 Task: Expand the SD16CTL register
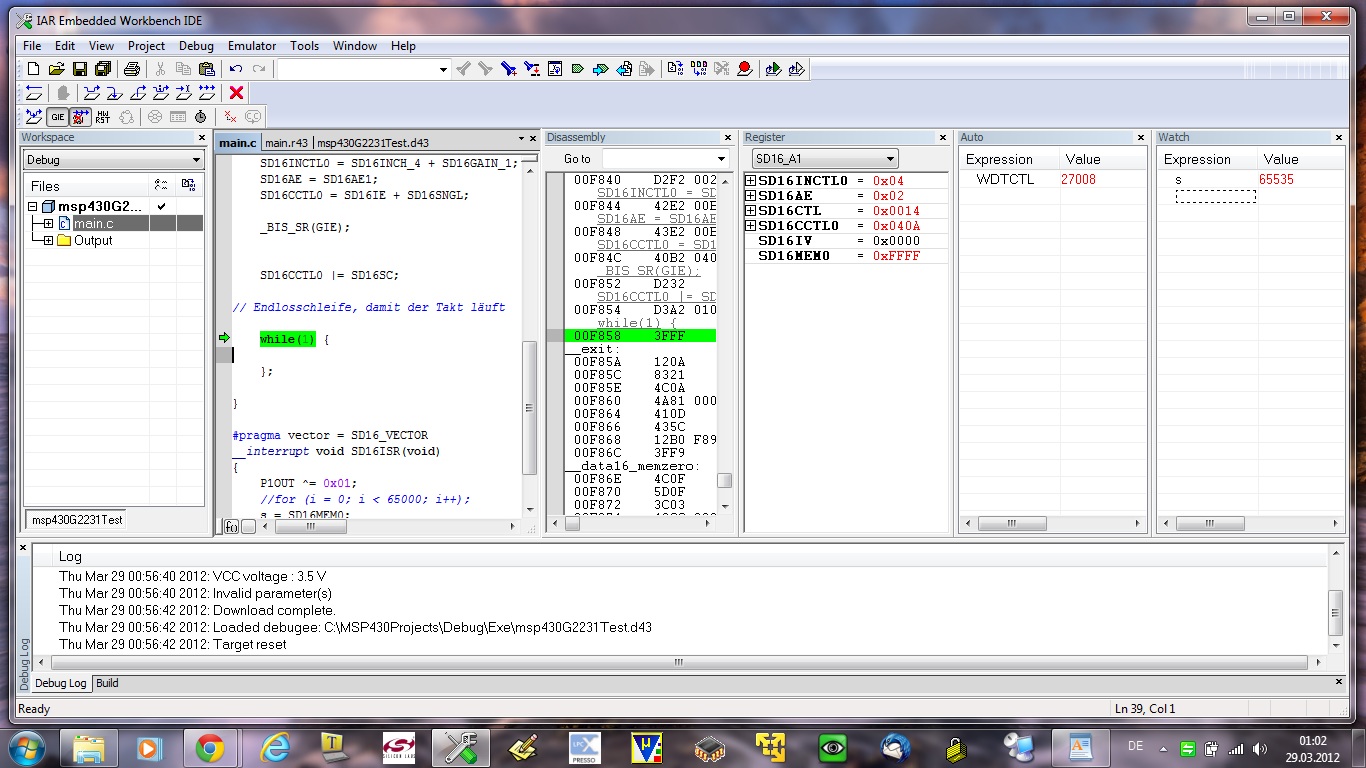coord(751,211)
